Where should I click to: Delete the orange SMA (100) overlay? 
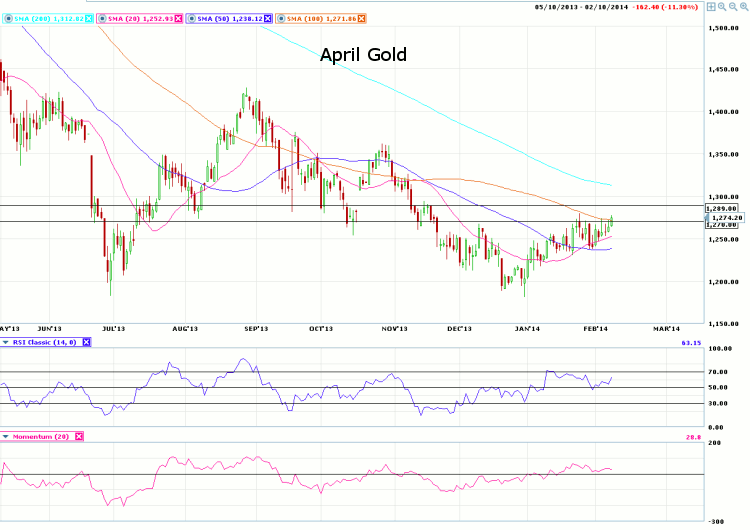(x=361, y=18)
